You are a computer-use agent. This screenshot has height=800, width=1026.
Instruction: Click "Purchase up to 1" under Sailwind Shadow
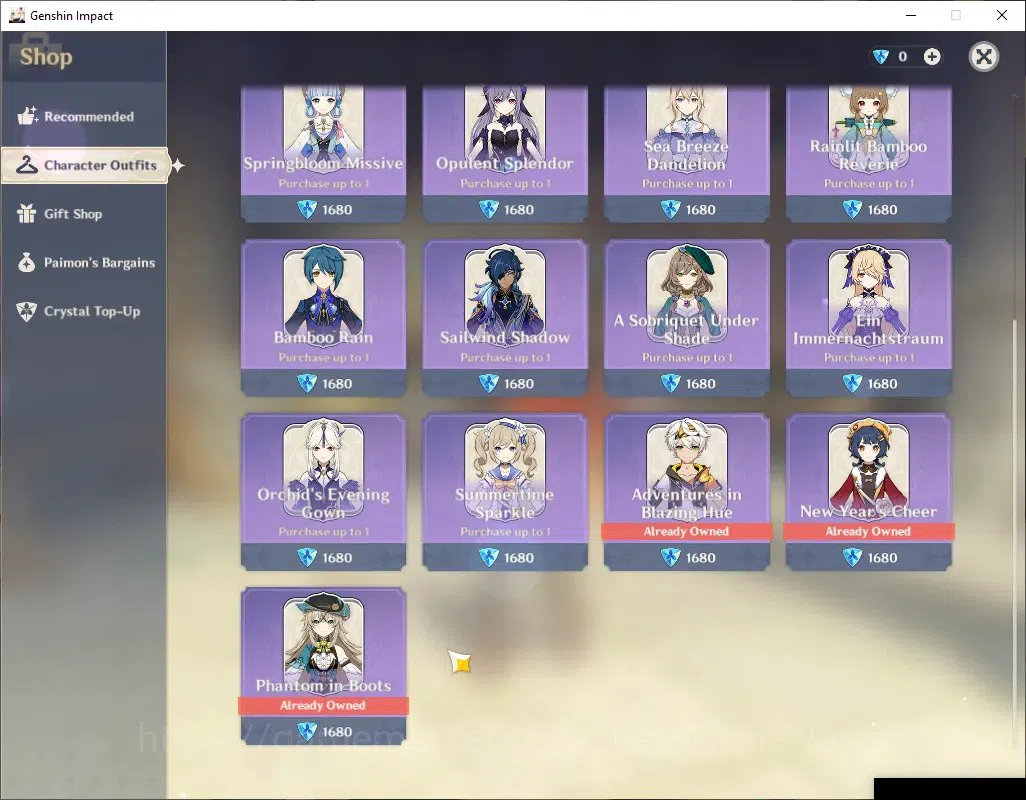click(505, 358)
